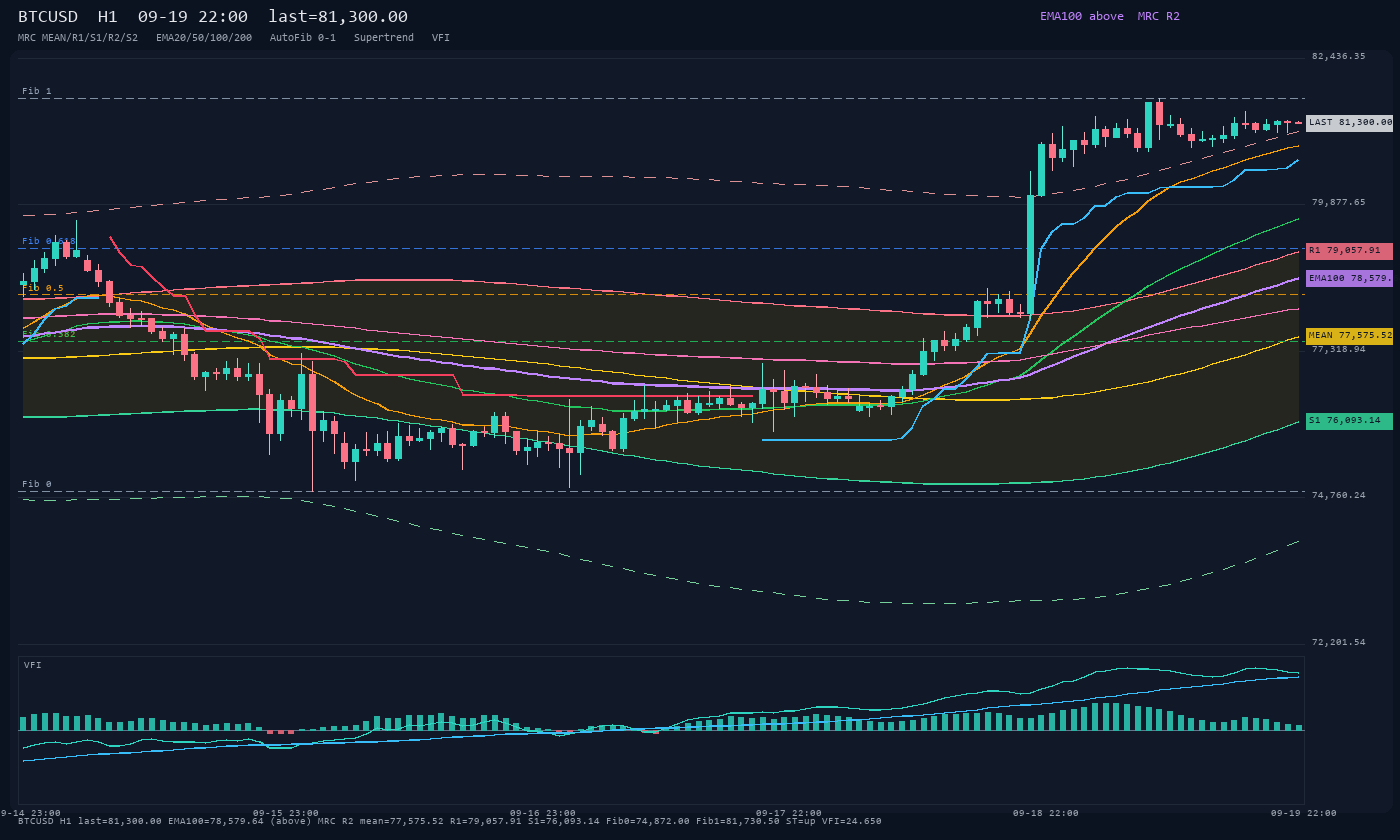Image resolution: width=1400 pixels, height=840 pixels.
Task: Click the 'Fib 0' level label
Action: 37,484
